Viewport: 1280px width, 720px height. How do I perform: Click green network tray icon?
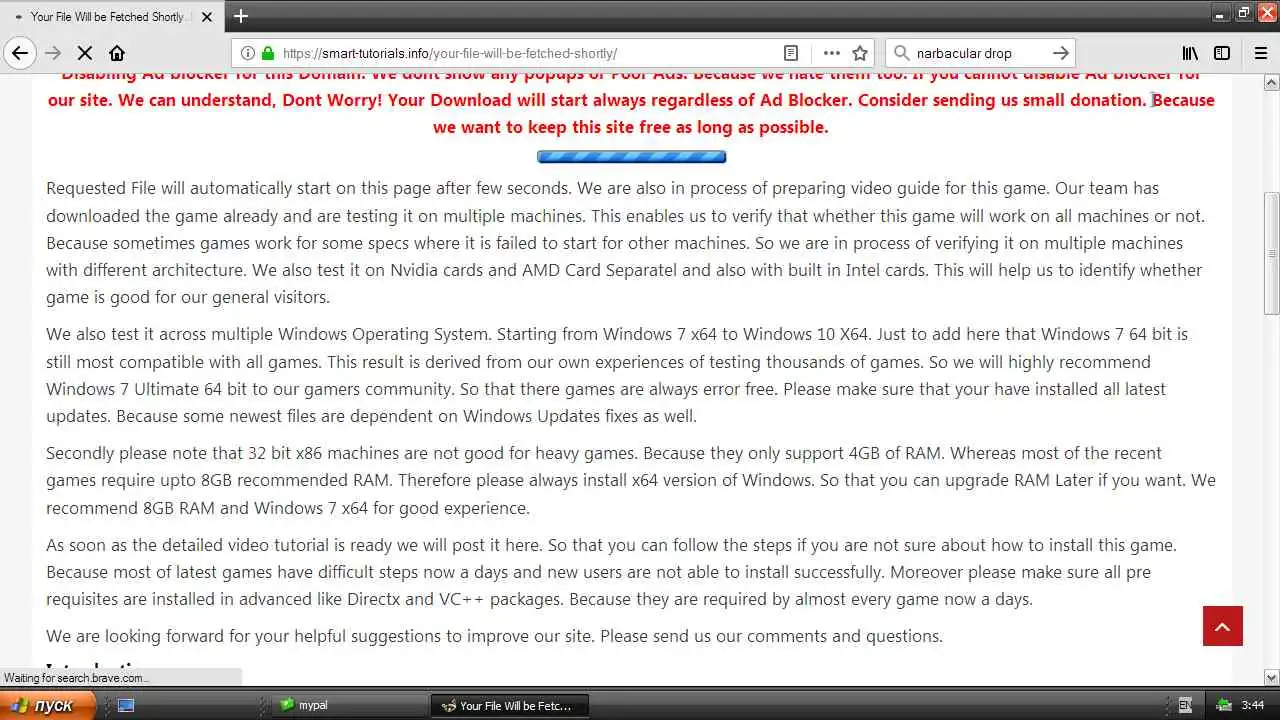[x=1223, y=705]
